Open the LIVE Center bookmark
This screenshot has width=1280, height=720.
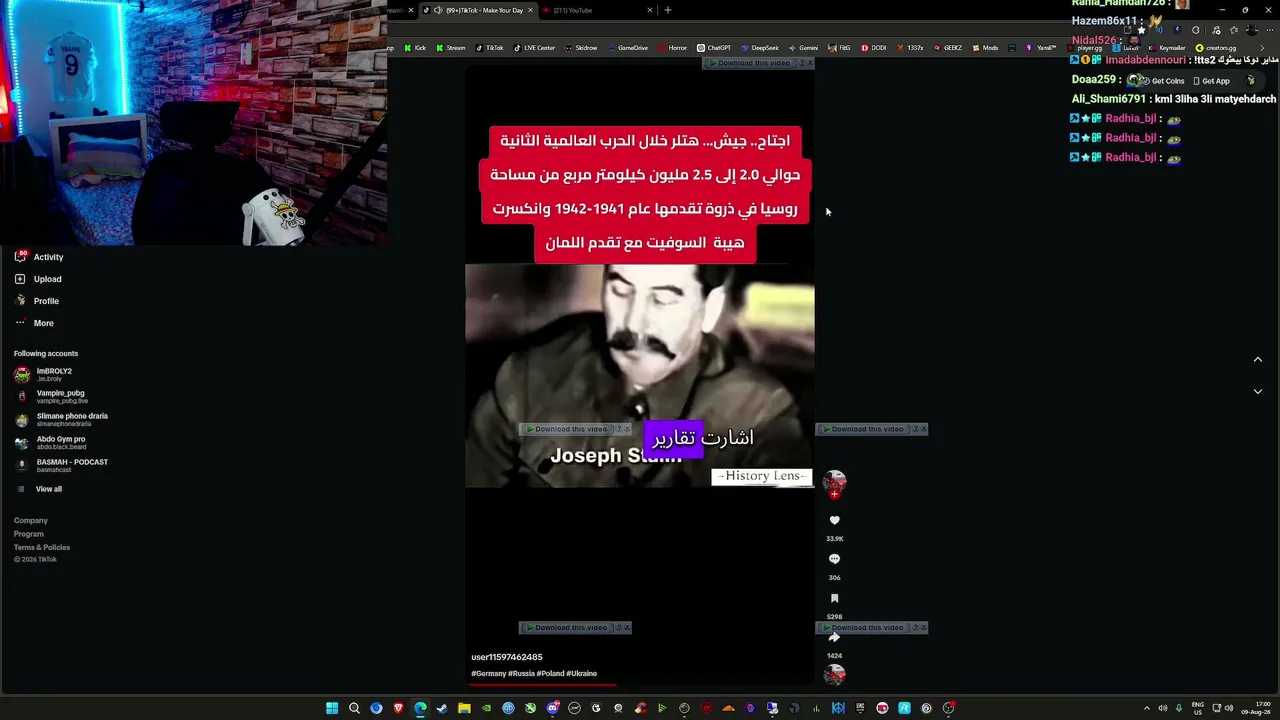[535, 48]
